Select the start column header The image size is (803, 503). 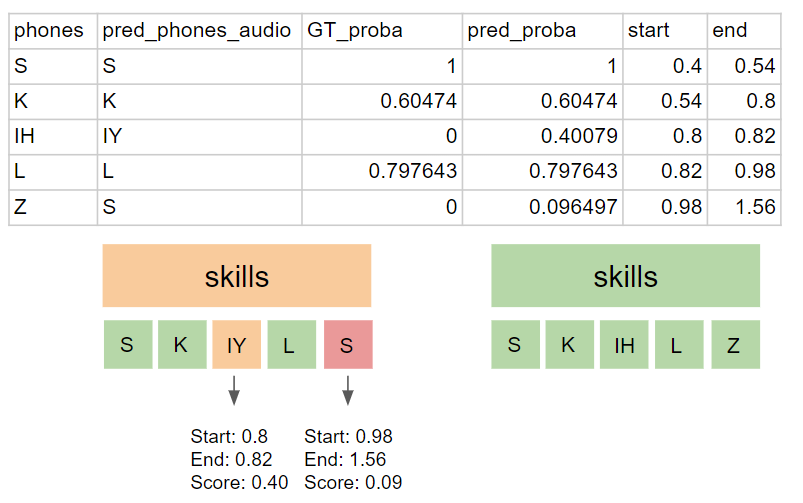pyautogui.click(x=665, y=31)
